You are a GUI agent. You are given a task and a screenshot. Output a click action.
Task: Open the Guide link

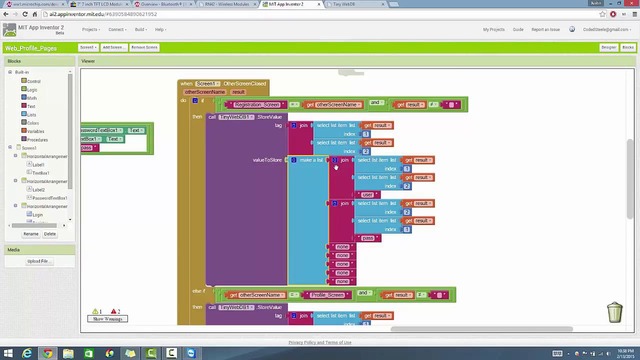pyautogui.click(x=518, y=29)
